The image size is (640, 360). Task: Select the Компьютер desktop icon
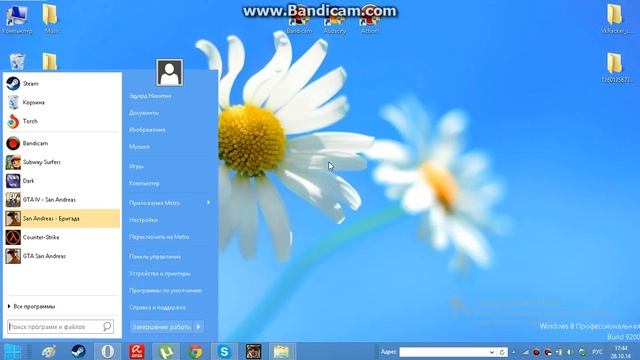point(17,19)
